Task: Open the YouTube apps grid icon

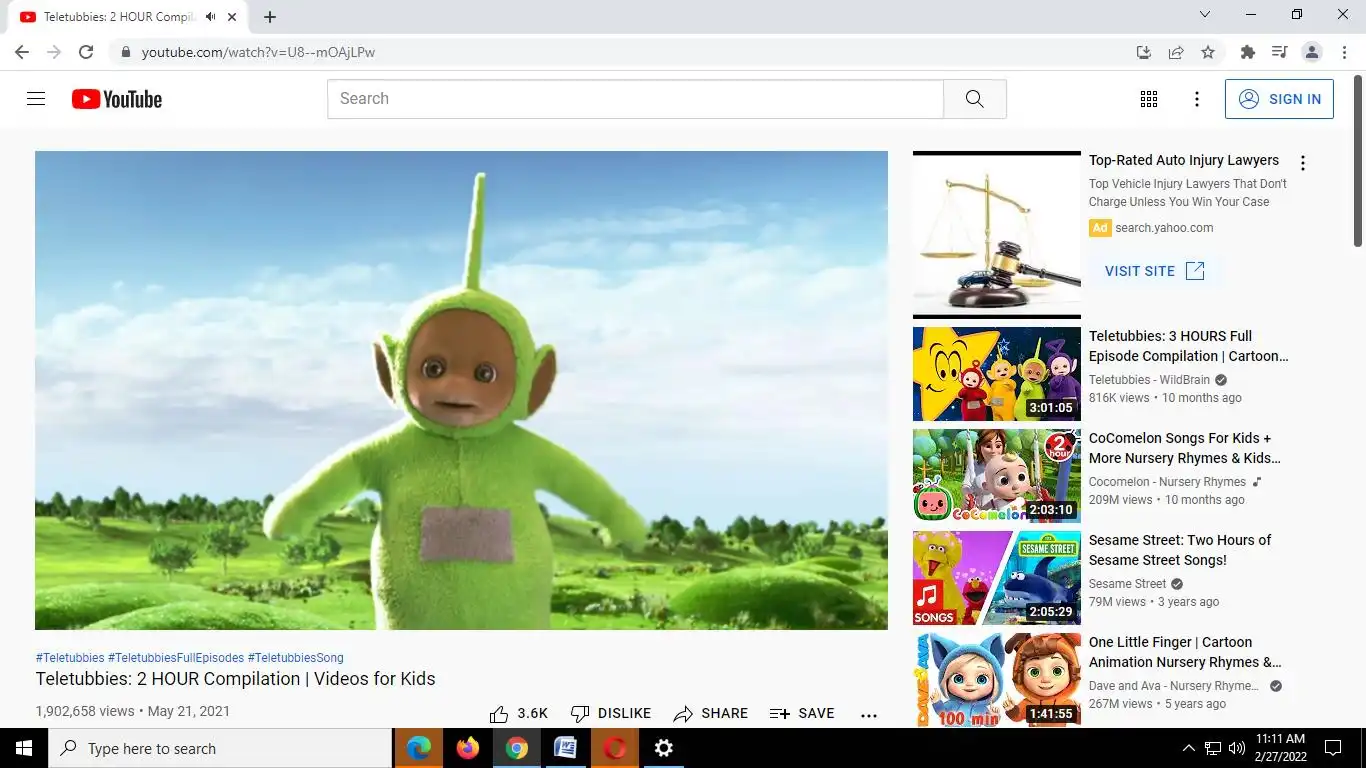Action: click(1149, 99)
